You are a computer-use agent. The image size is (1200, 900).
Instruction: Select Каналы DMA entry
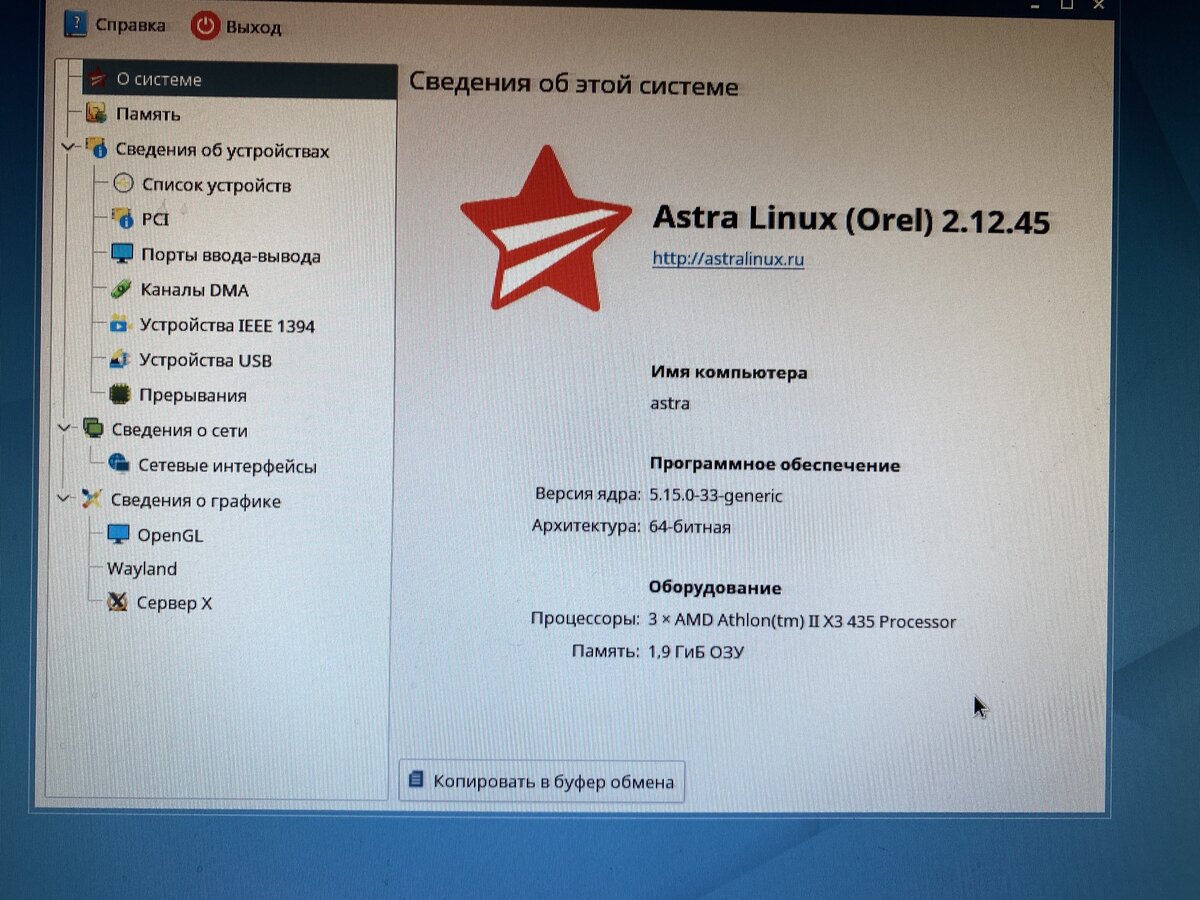pyautogui.click(x=194, y=290)
